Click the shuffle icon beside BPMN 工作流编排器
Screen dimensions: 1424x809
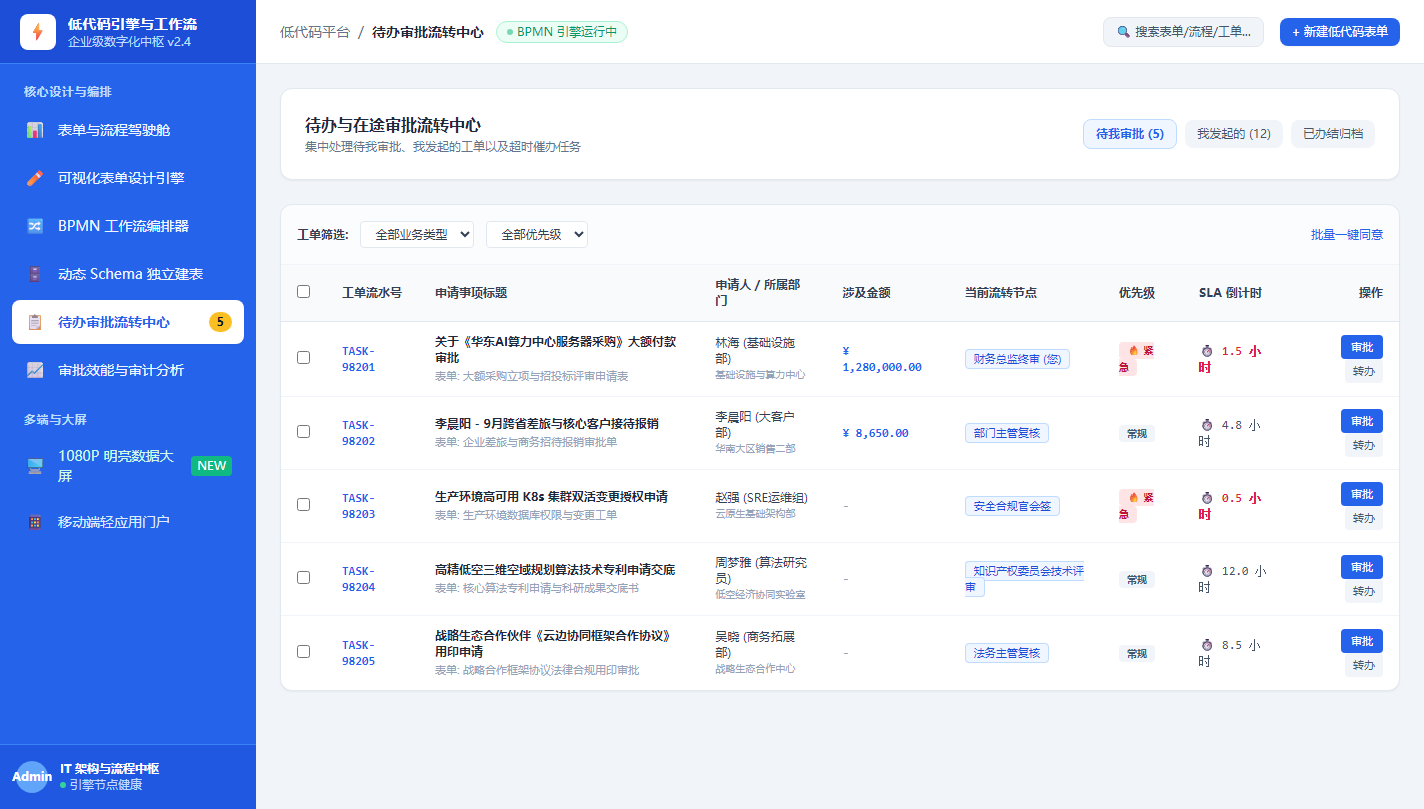coord(35,226)
